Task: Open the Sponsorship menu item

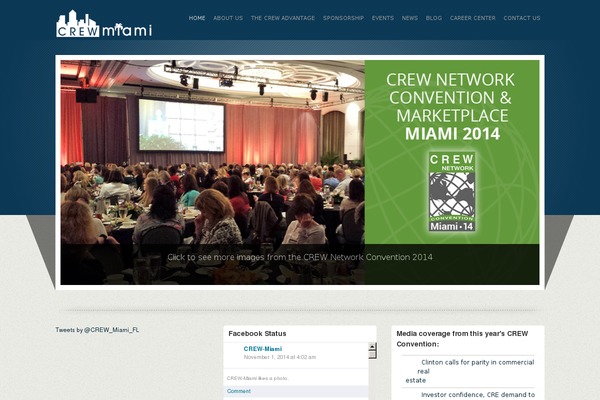Action: click(343, 18)
